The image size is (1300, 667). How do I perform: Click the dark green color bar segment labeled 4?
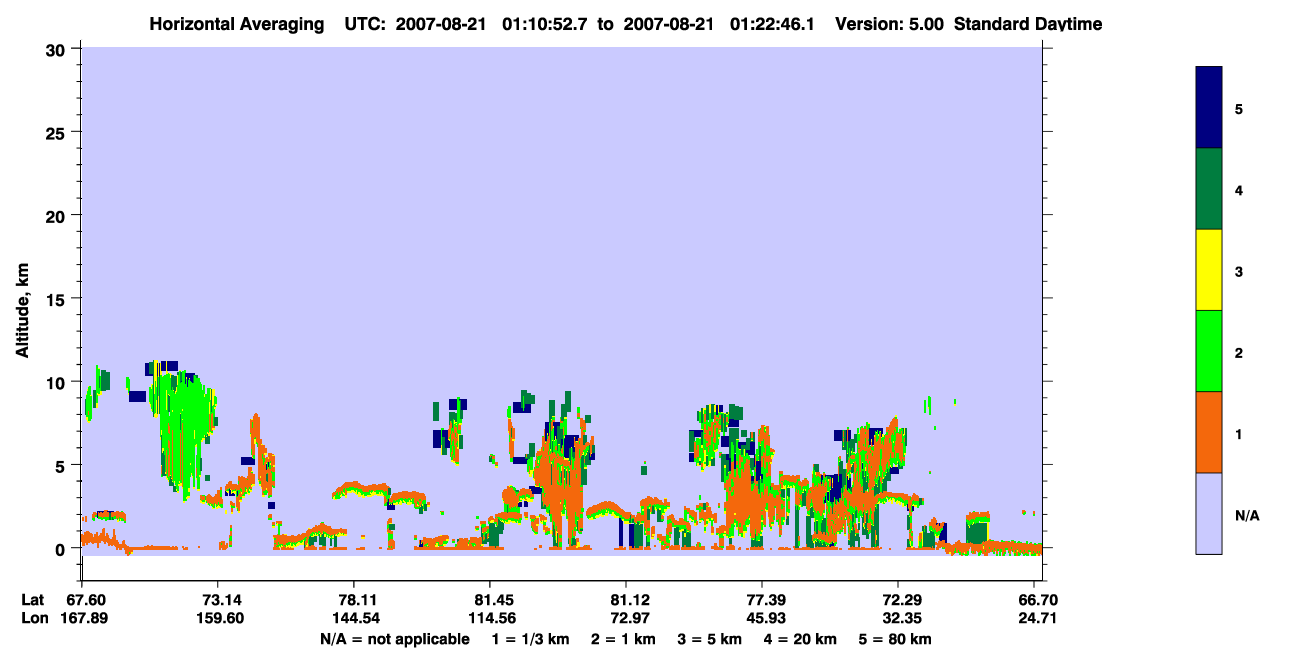[1209, 189]
